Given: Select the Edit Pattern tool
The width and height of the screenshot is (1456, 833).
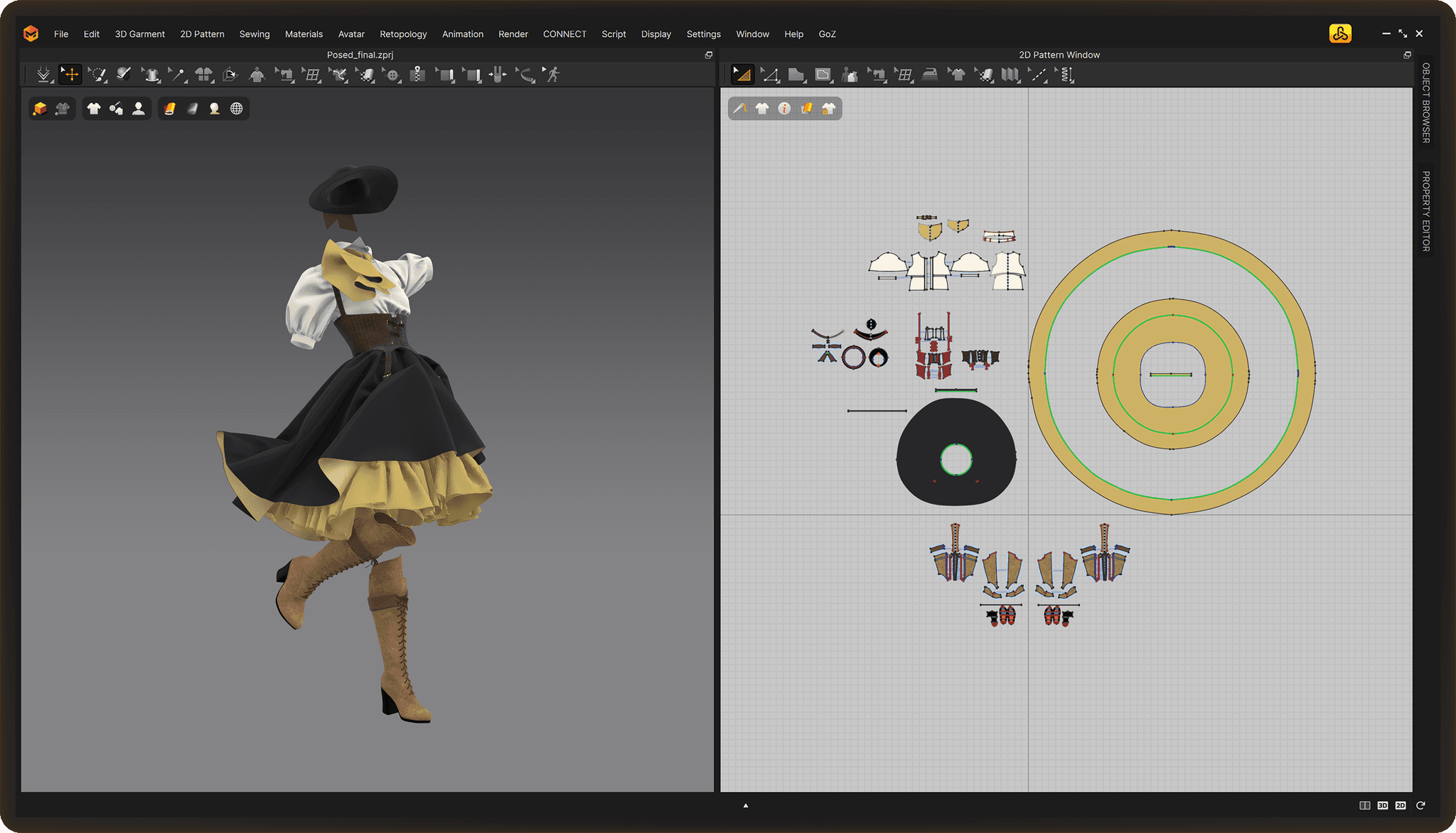Looking at the screenshot, I should pos(770,74).
